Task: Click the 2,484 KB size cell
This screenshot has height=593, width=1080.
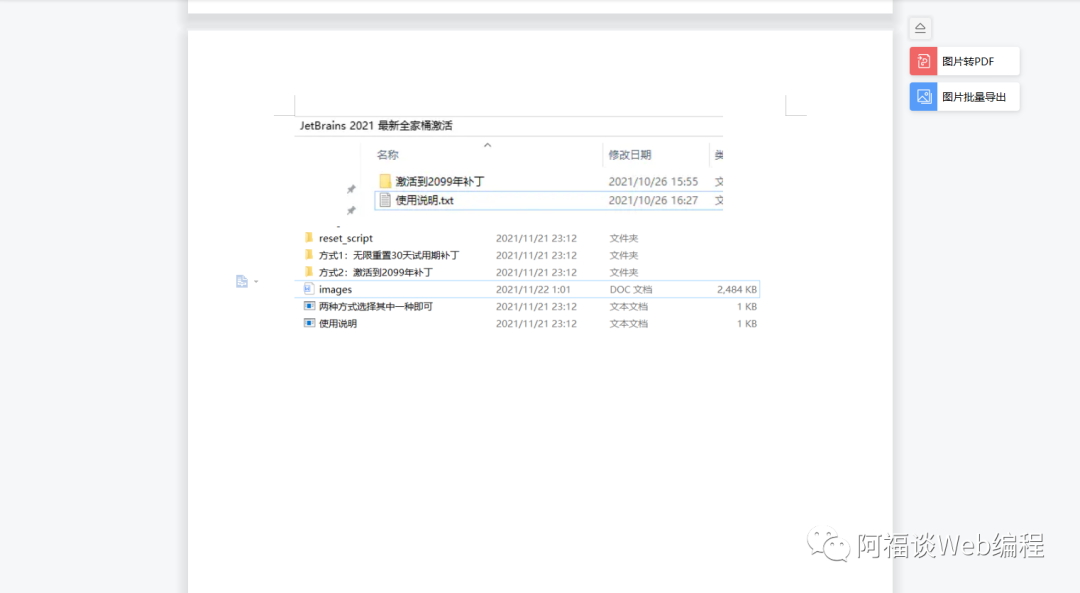Action: pyautogui.click(x=736, y=289)
